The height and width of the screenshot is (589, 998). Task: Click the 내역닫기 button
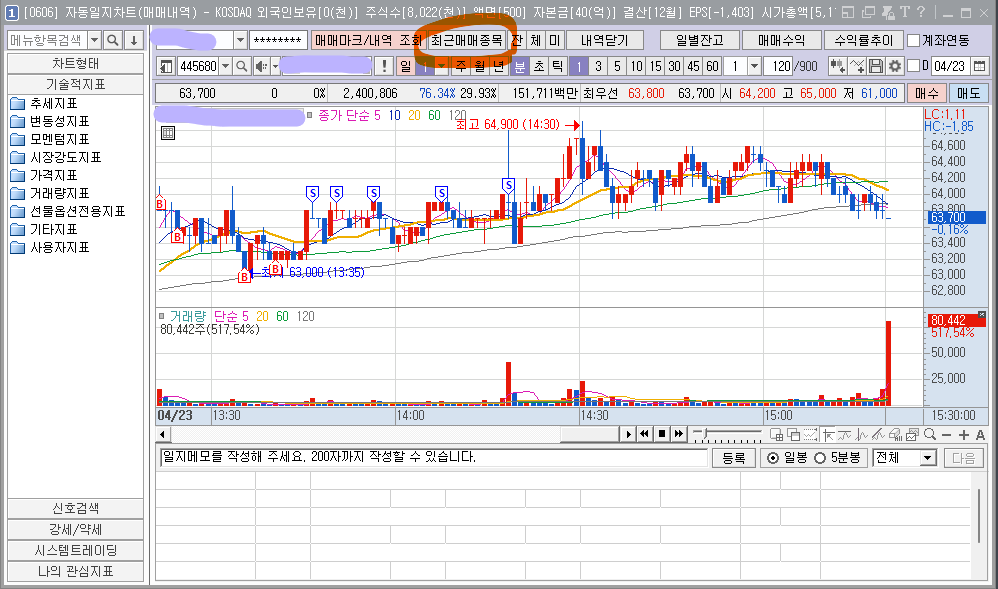point(605,40)
